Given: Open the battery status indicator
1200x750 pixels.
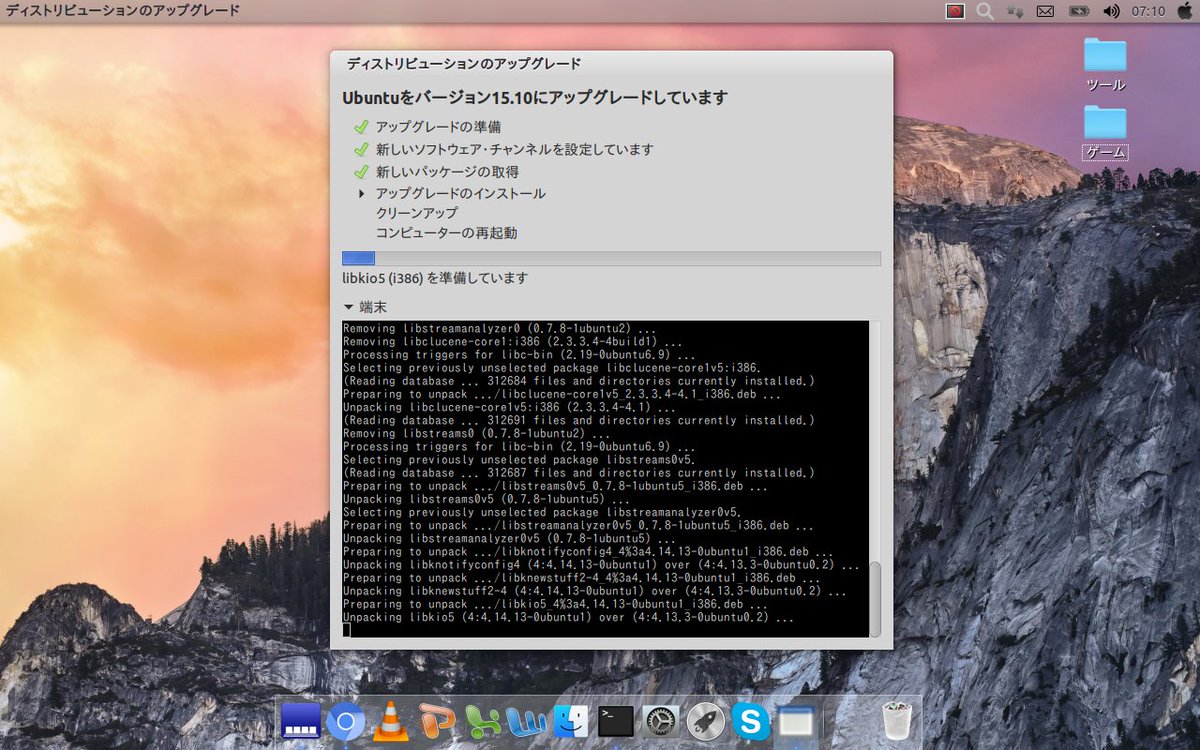Looking at the screenshot, I should coord(1079,12).
